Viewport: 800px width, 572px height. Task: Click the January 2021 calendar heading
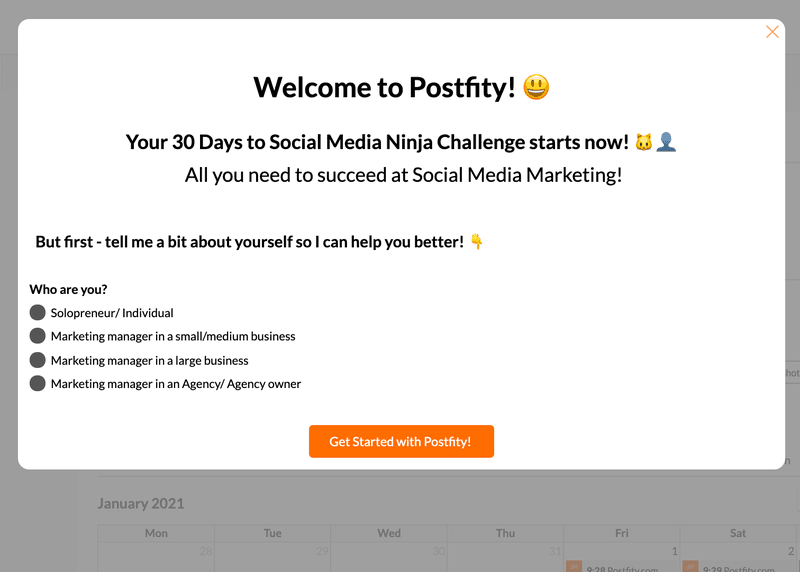[x=141, y=503]
